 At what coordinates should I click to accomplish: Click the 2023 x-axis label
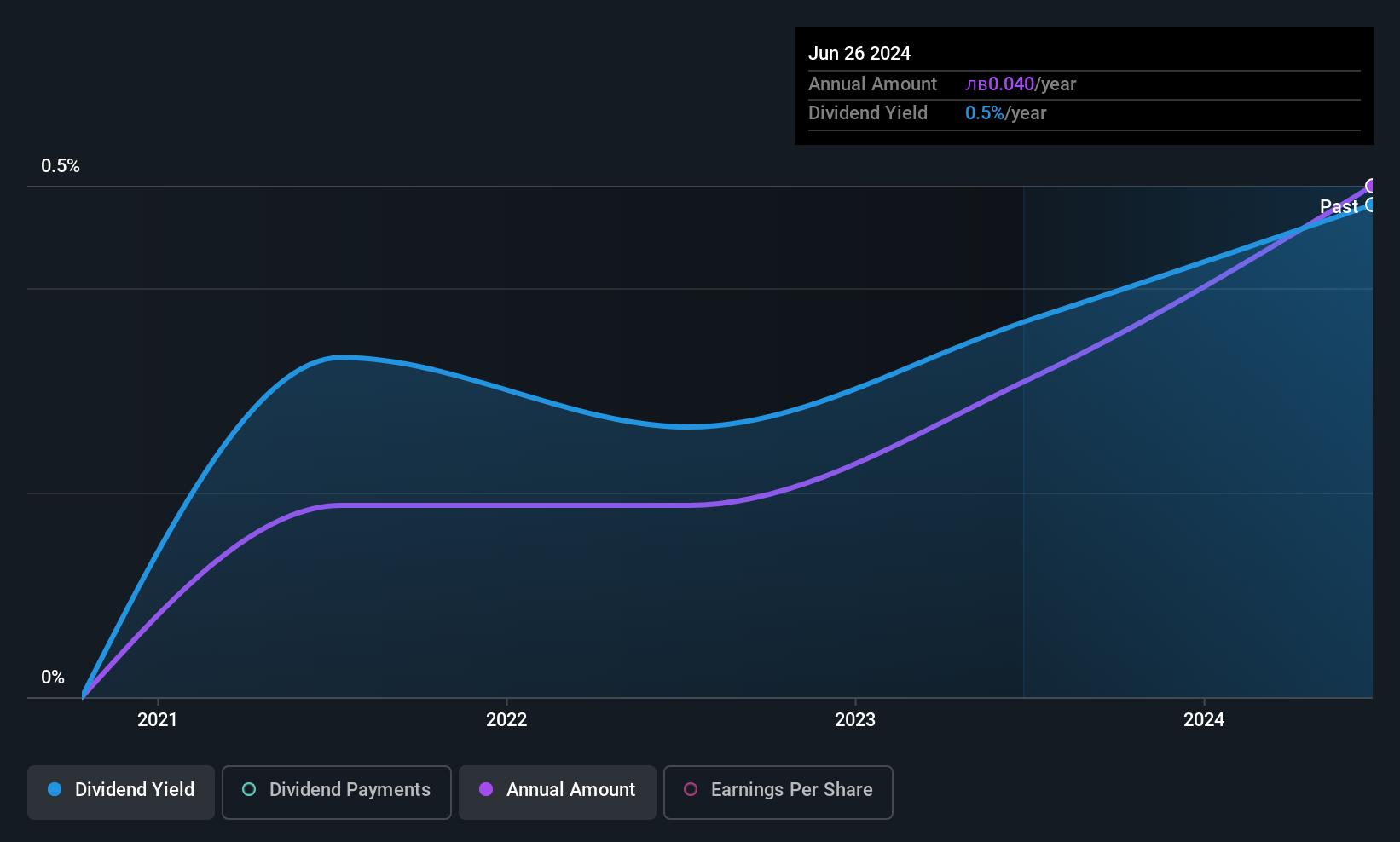point(855,720)
